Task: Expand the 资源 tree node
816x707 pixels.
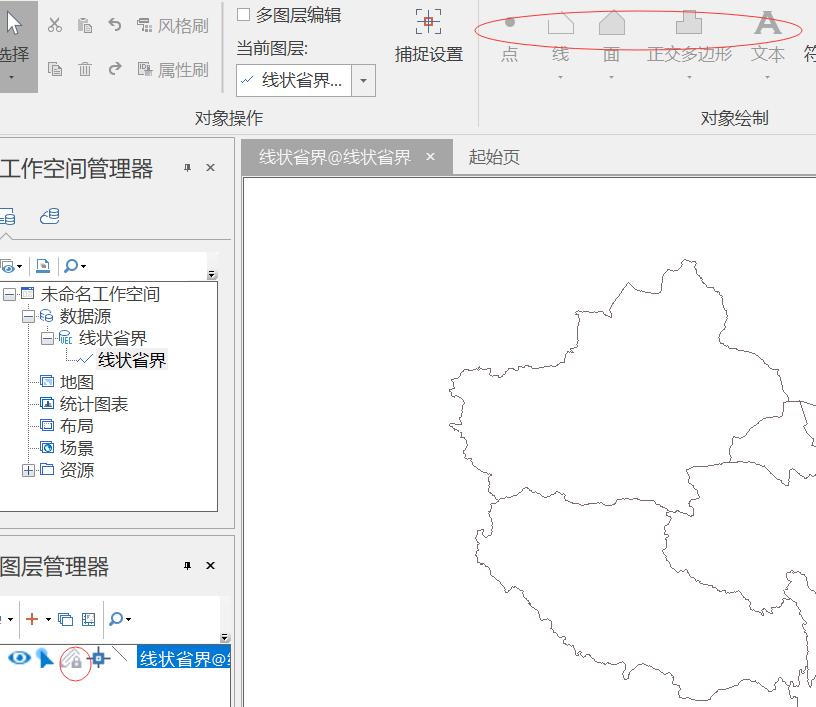Action: coord(28,470)
